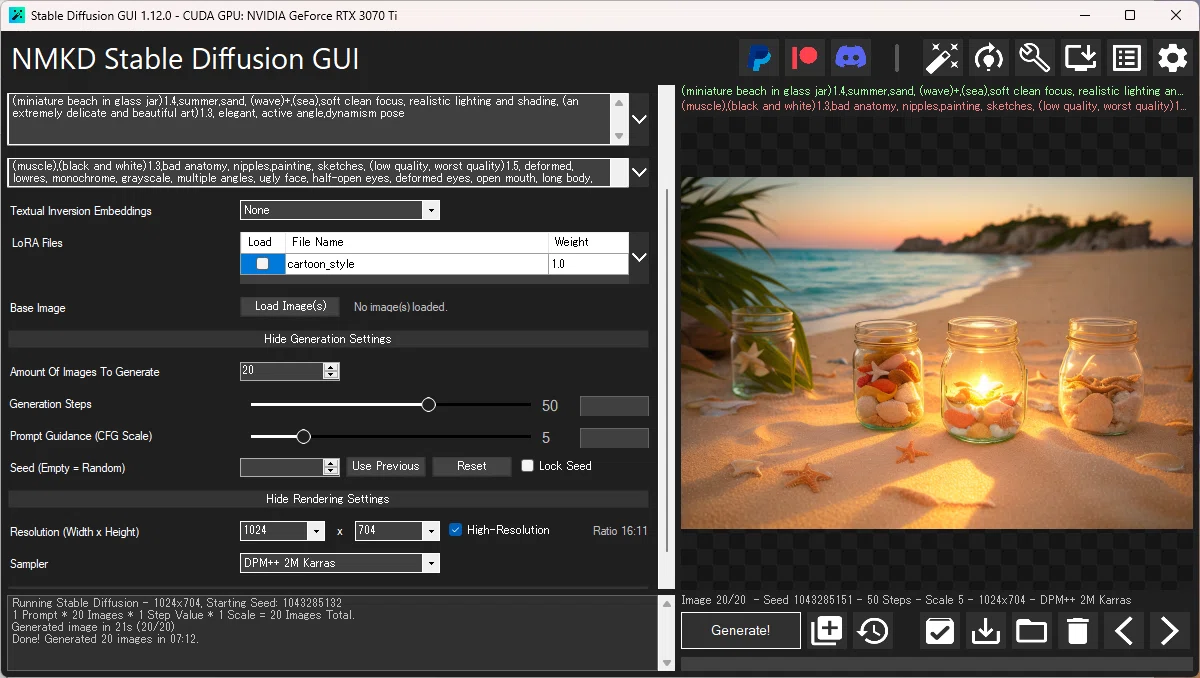The image size is (1200, 678).
Task: Open the Textual Inversion Embeddings dropdown
Action: [x=340, y=211]
